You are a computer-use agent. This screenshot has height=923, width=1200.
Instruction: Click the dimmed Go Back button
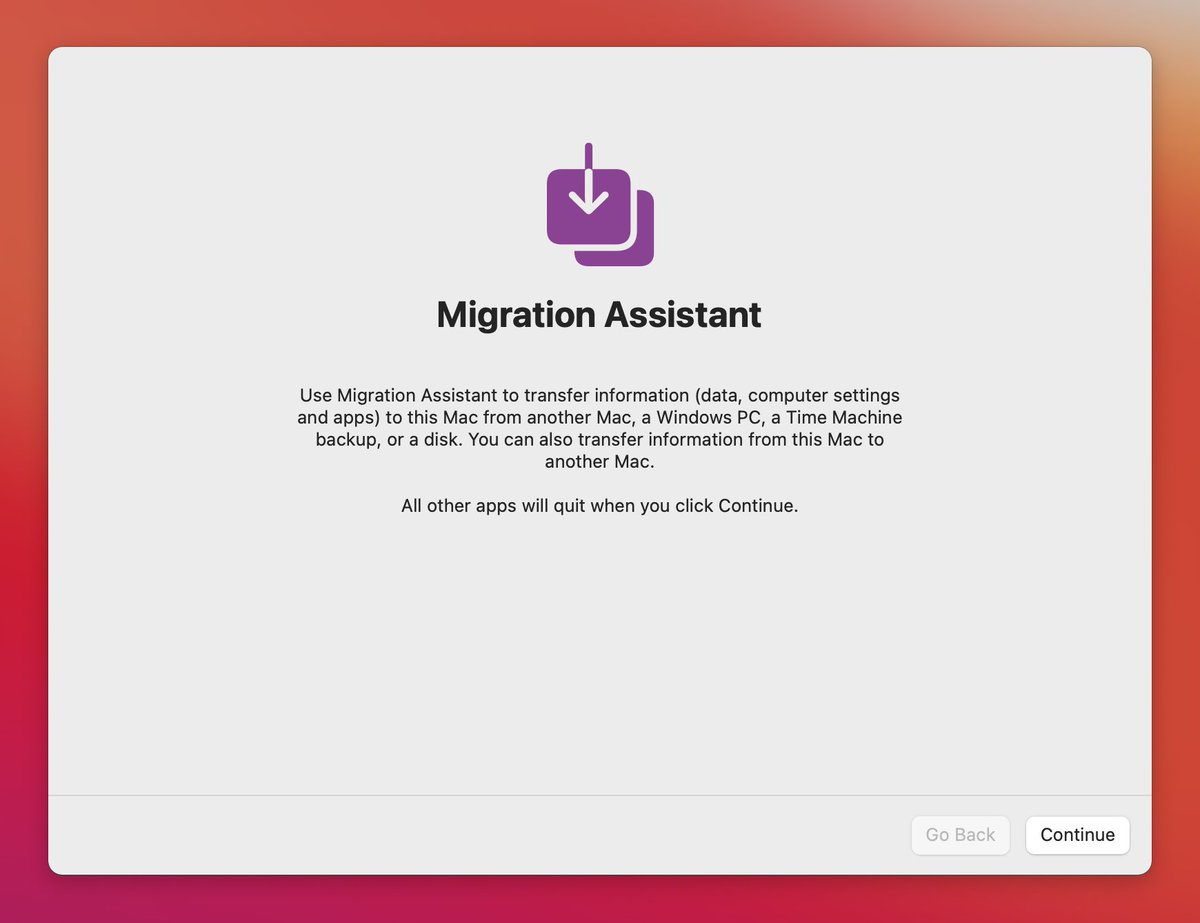[x=960, y=835]
